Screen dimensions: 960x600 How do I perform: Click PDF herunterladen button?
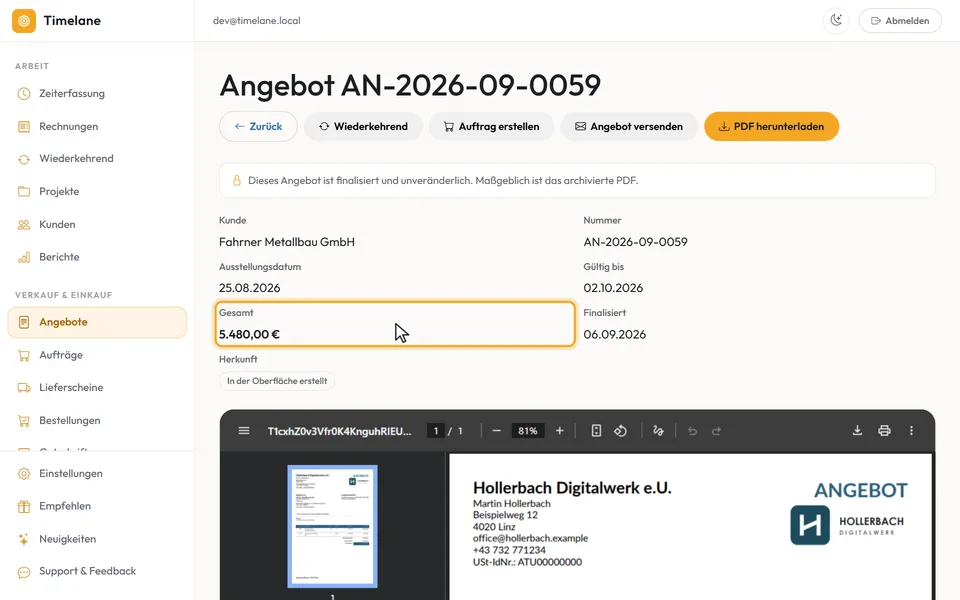tap(771, 127)
